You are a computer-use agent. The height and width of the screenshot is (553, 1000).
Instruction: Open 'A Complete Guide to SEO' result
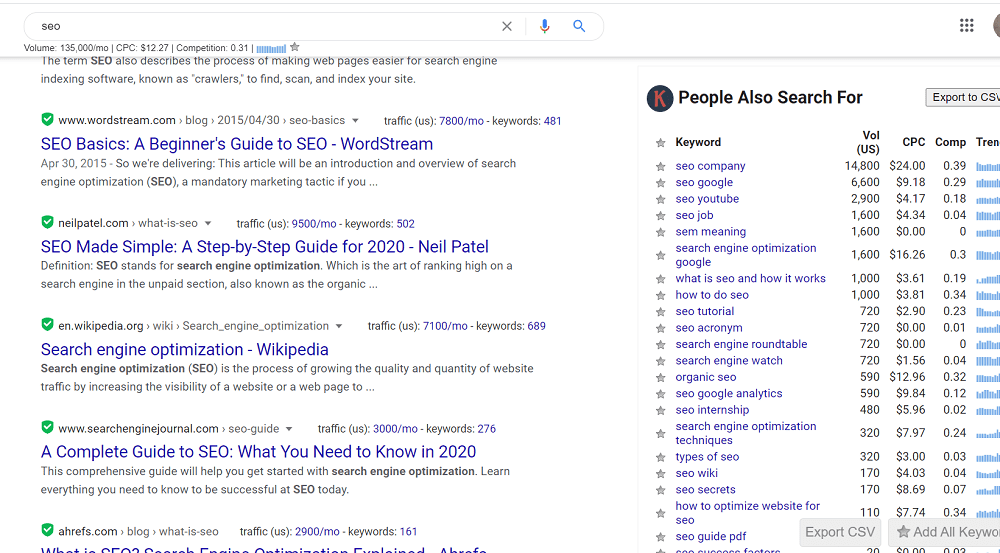(258, 452)
